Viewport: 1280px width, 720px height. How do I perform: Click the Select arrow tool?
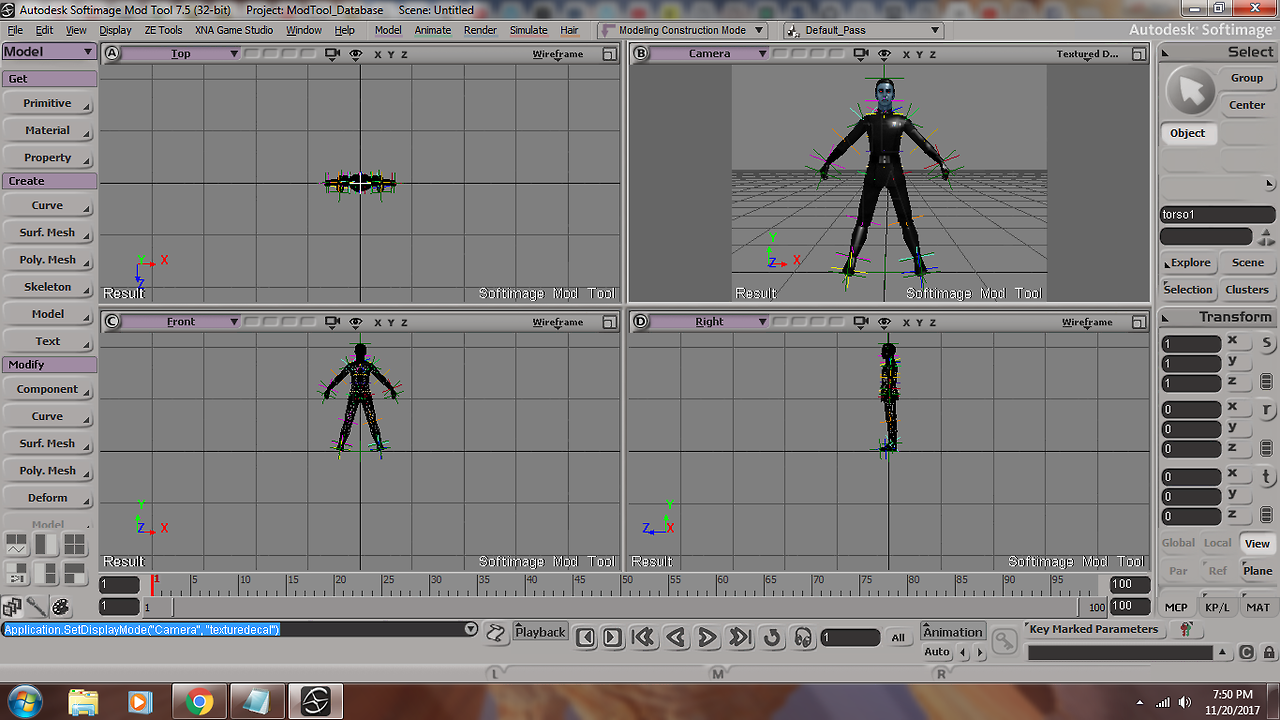click(1189, 92)
